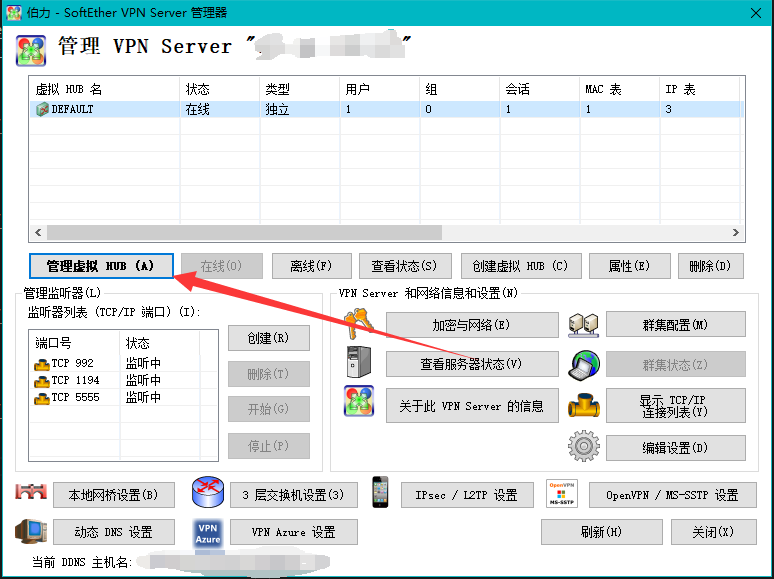
Task: Click the 刷新(H) button
Action: pos(601,532)
